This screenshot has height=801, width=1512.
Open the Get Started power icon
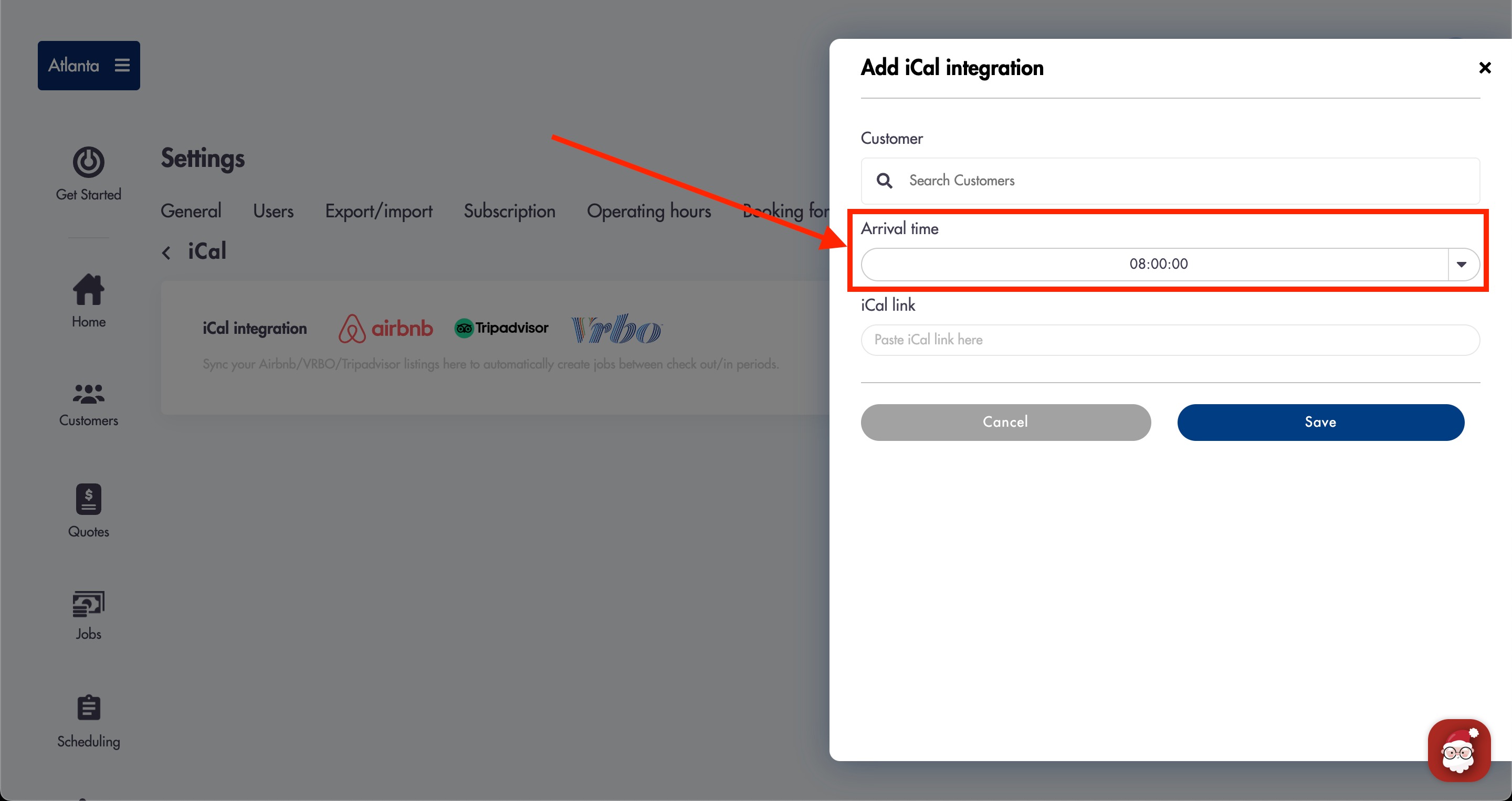tap(89, 162)
